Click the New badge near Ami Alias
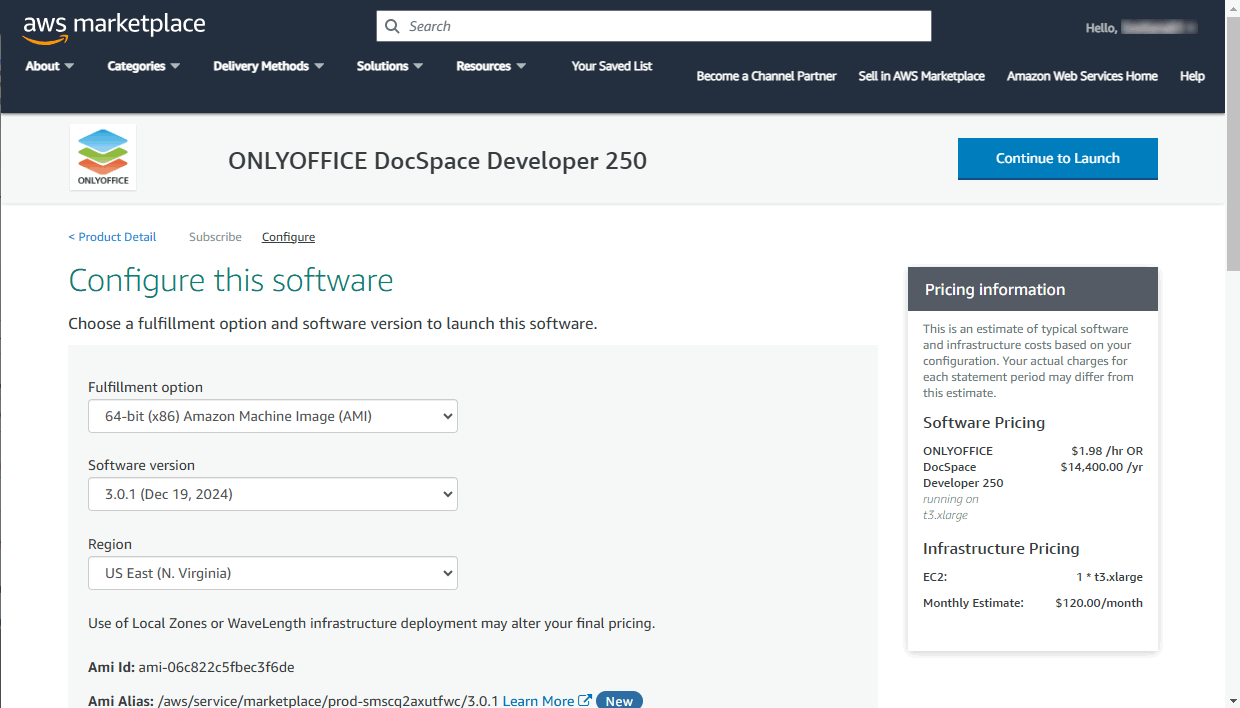Image resolution: width=1240 pixels, height=708 pixels. [x=619, y=700]
